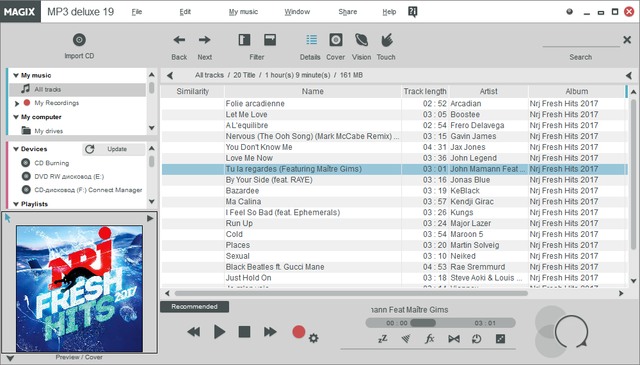Collapse right side with the arrow at the path bar's right end
Image resolution: width=640 pixels, height=365 pixels.
(x=629, y=76)
